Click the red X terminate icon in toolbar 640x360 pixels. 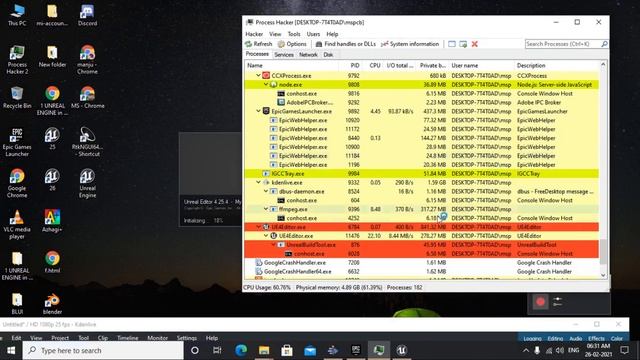point(475,44)
